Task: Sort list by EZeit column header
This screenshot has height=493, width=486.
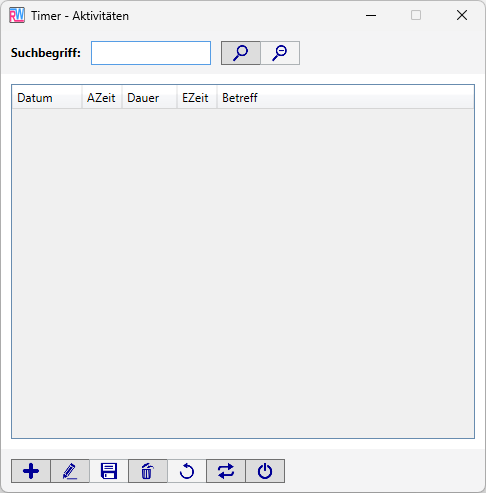Action: coord(197,98)
